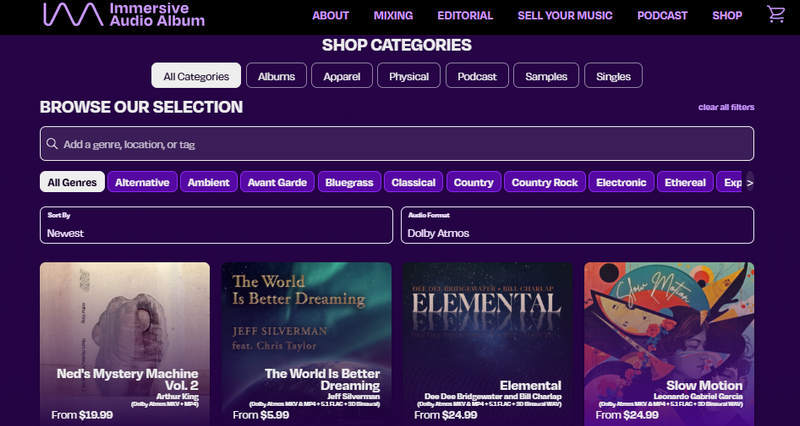Go to the MIXING page

pos(393,15)
